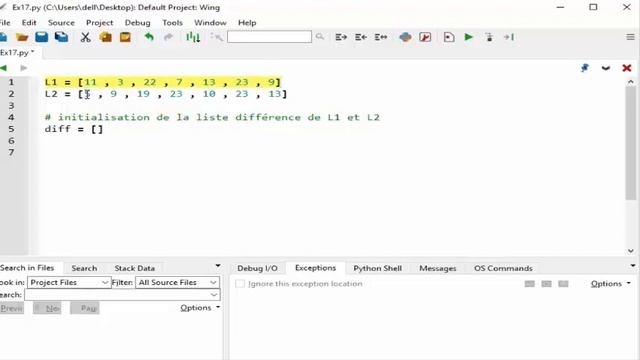Click the indent lines icon
Screen dimensions: 640x360
point(341,37)
